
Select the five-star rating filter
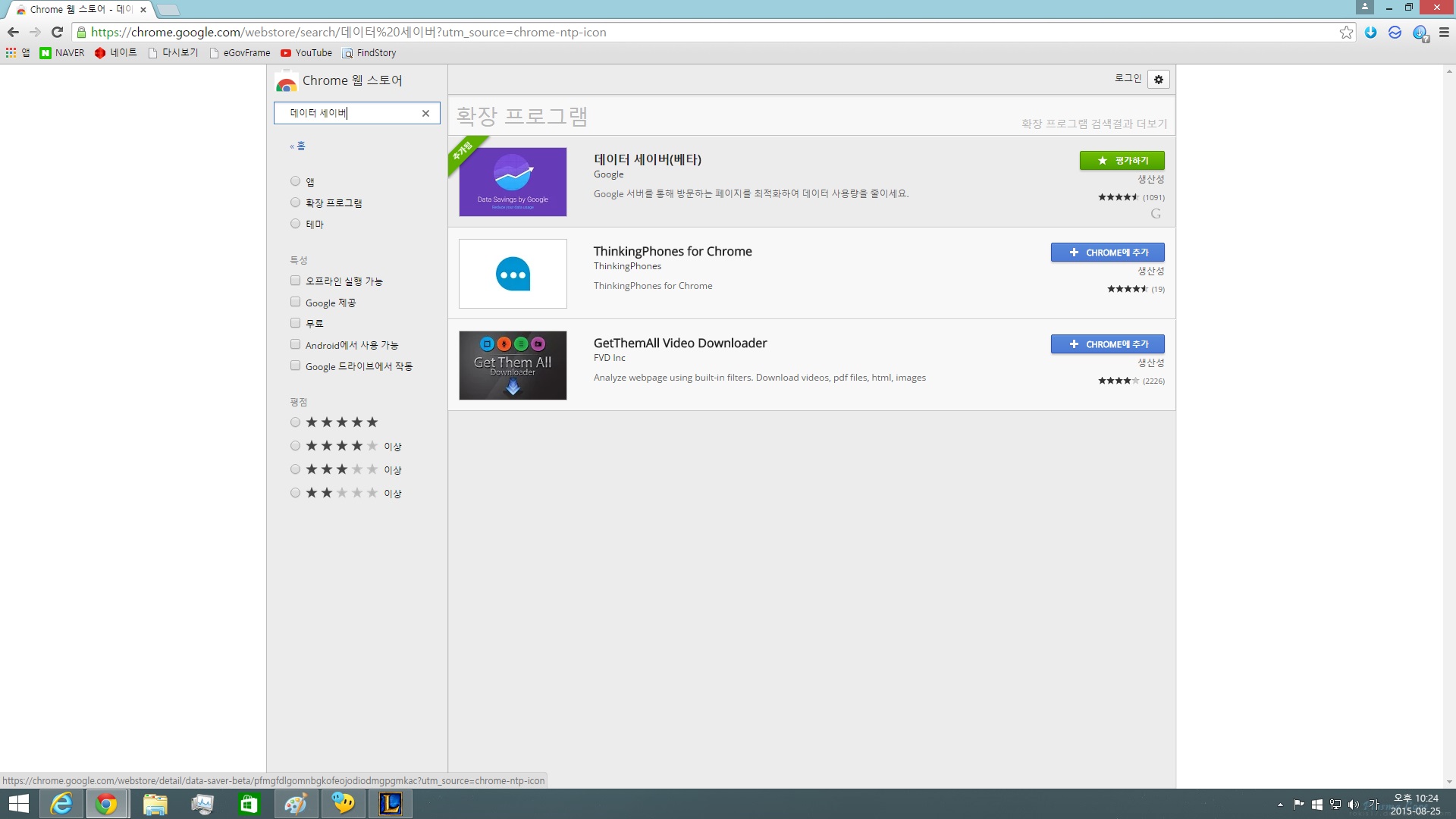click(x=295, y=422)
